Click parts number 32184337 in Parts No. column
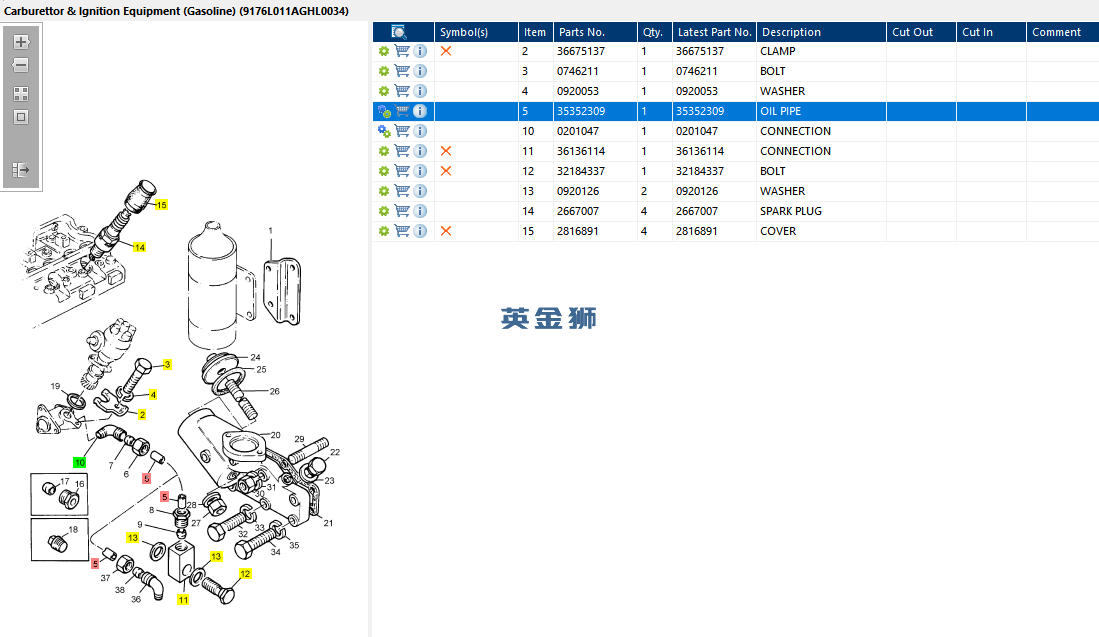Image resolution: width=1099 pixels, height=637 pixels. click(581, 171)
